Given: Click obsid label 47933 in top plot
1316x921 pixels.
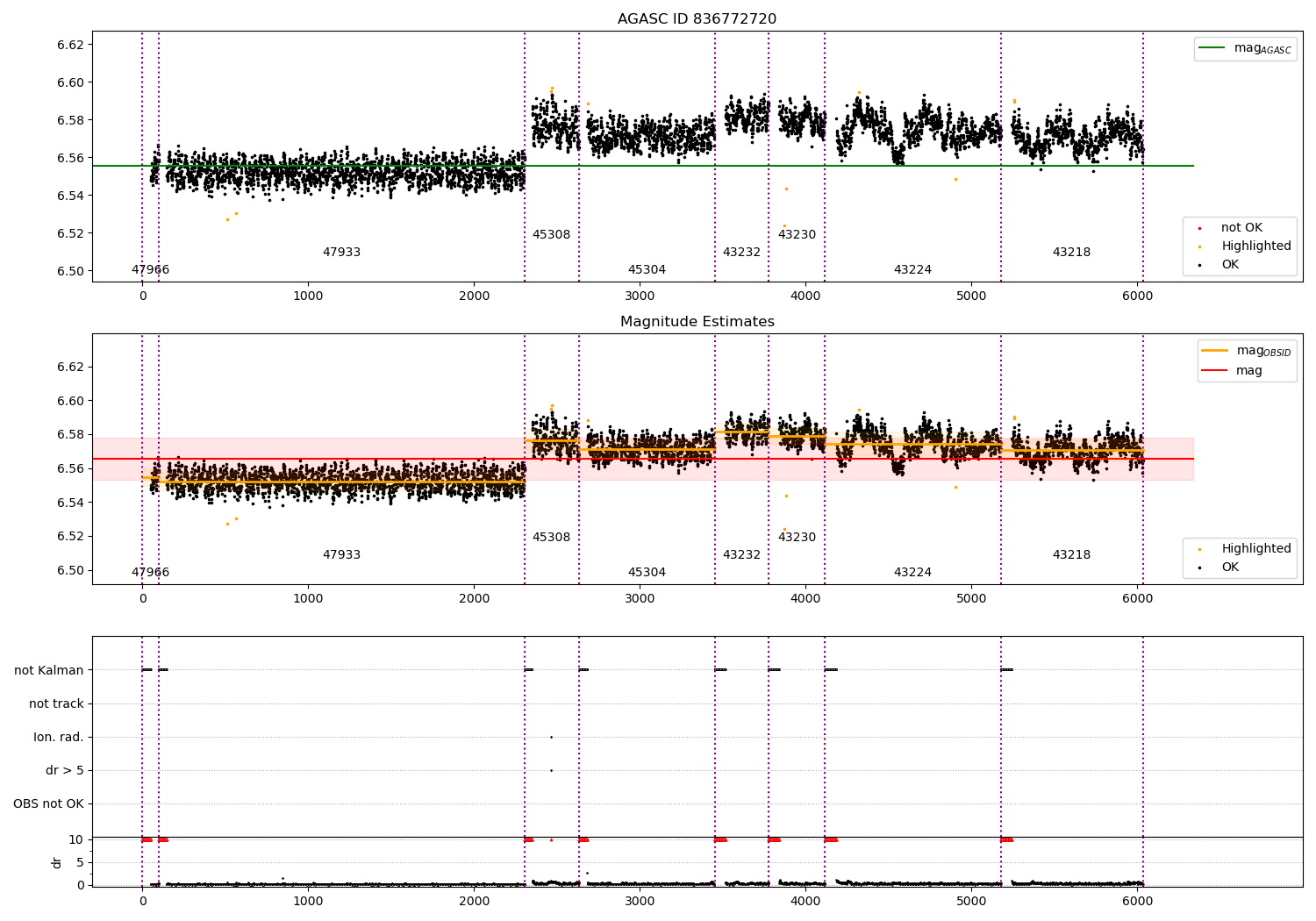Looking at the screenshot, I should point(341,253).
